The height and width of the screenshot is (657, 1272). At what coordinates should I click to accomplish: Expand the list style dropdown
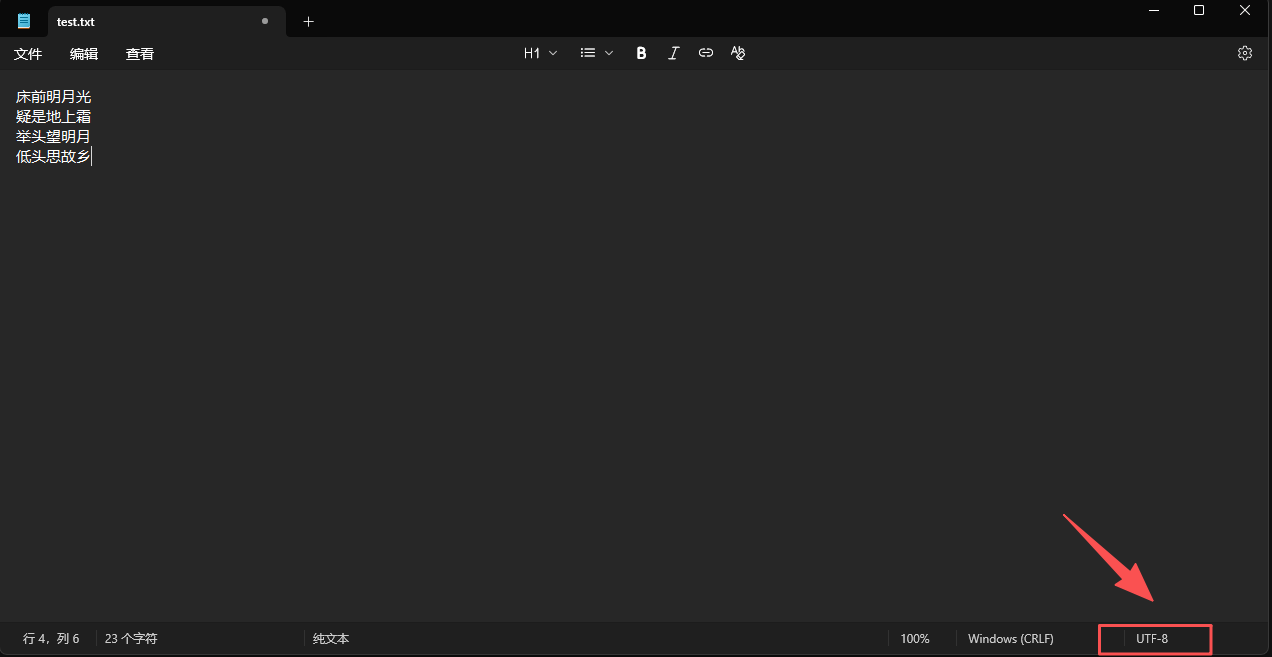pos(597,53)
